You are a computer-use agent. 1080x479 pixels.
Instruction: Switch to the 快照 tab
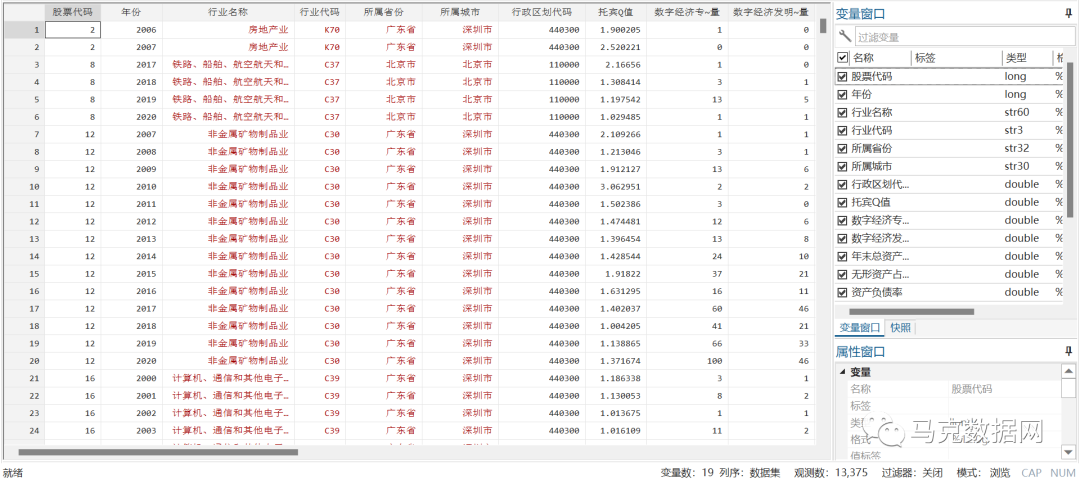[x=900, y=328]
